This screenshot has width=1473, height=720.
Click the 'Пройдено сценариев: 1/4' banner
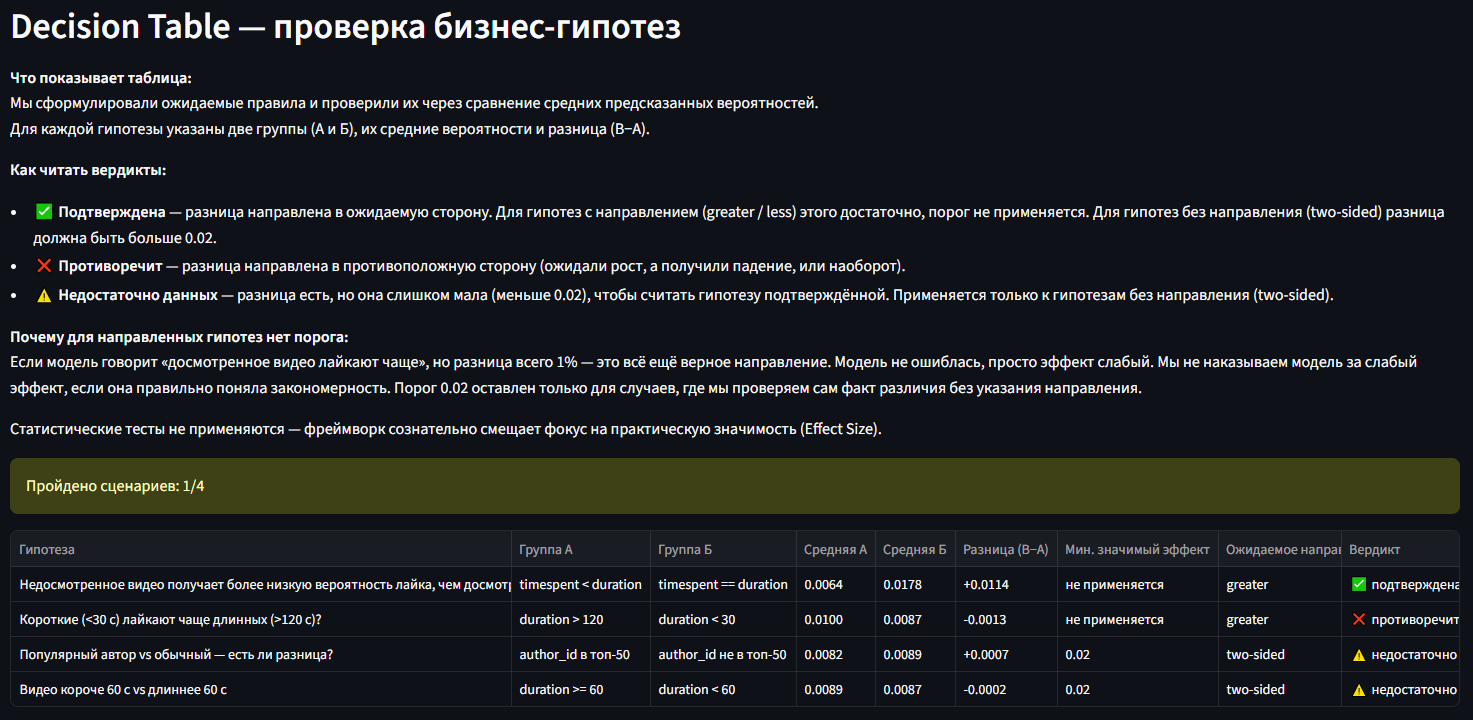click(x=736, y=486)
